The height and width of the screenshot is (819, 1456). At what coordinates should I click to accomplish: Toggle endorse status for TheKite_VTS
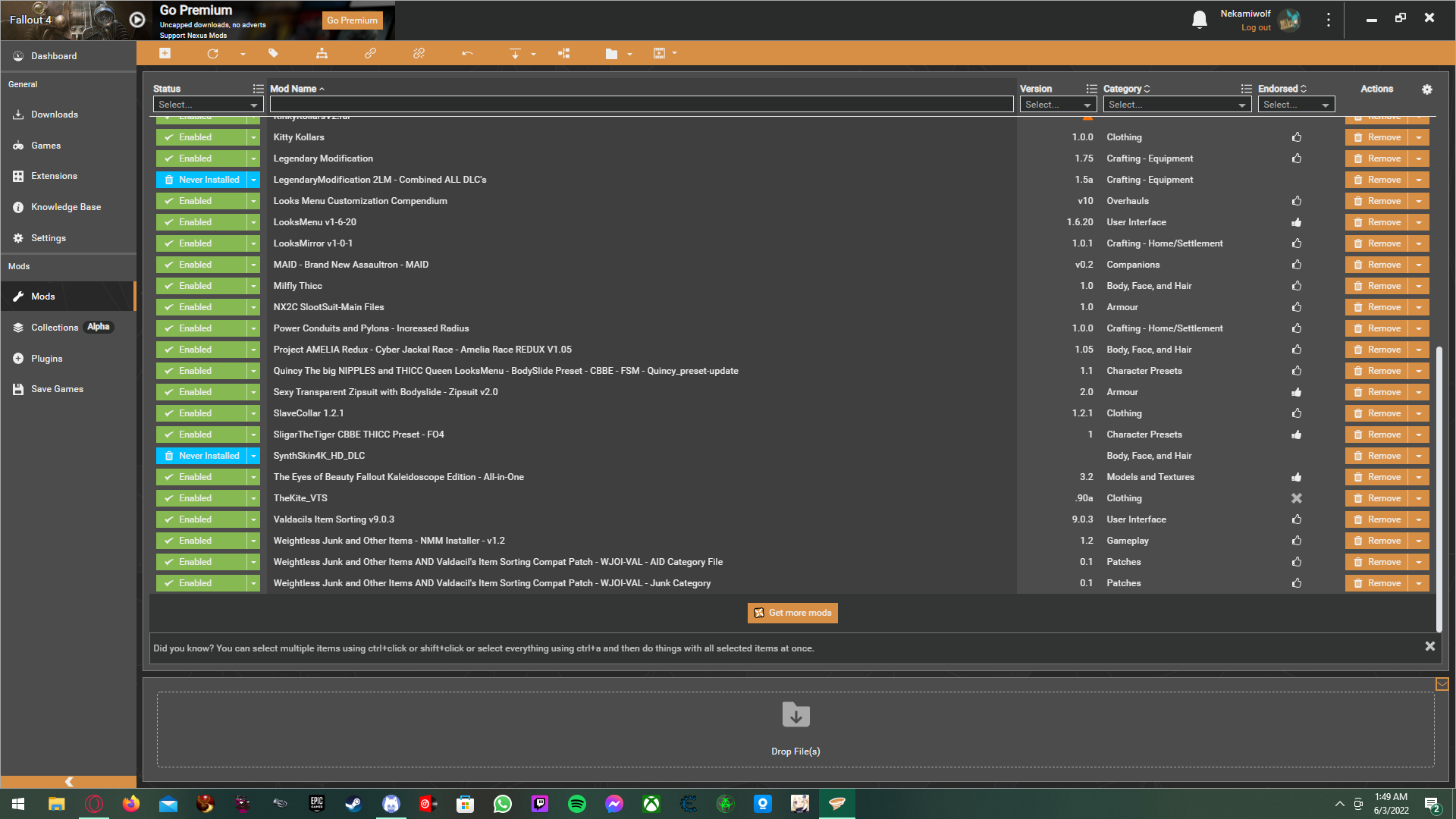(1297, 498)
